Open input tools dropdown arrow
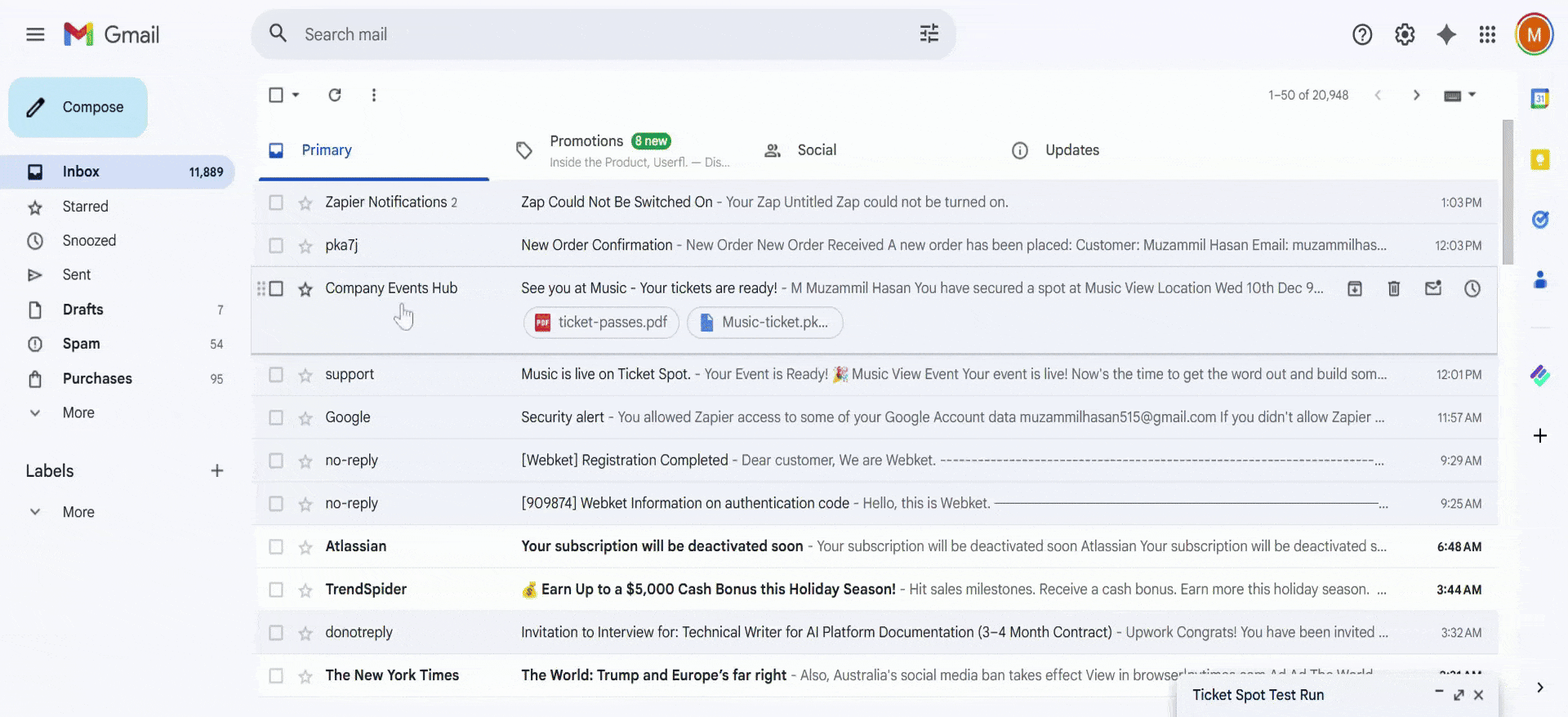This screenshot has width=1568, height=717. 1472,95
